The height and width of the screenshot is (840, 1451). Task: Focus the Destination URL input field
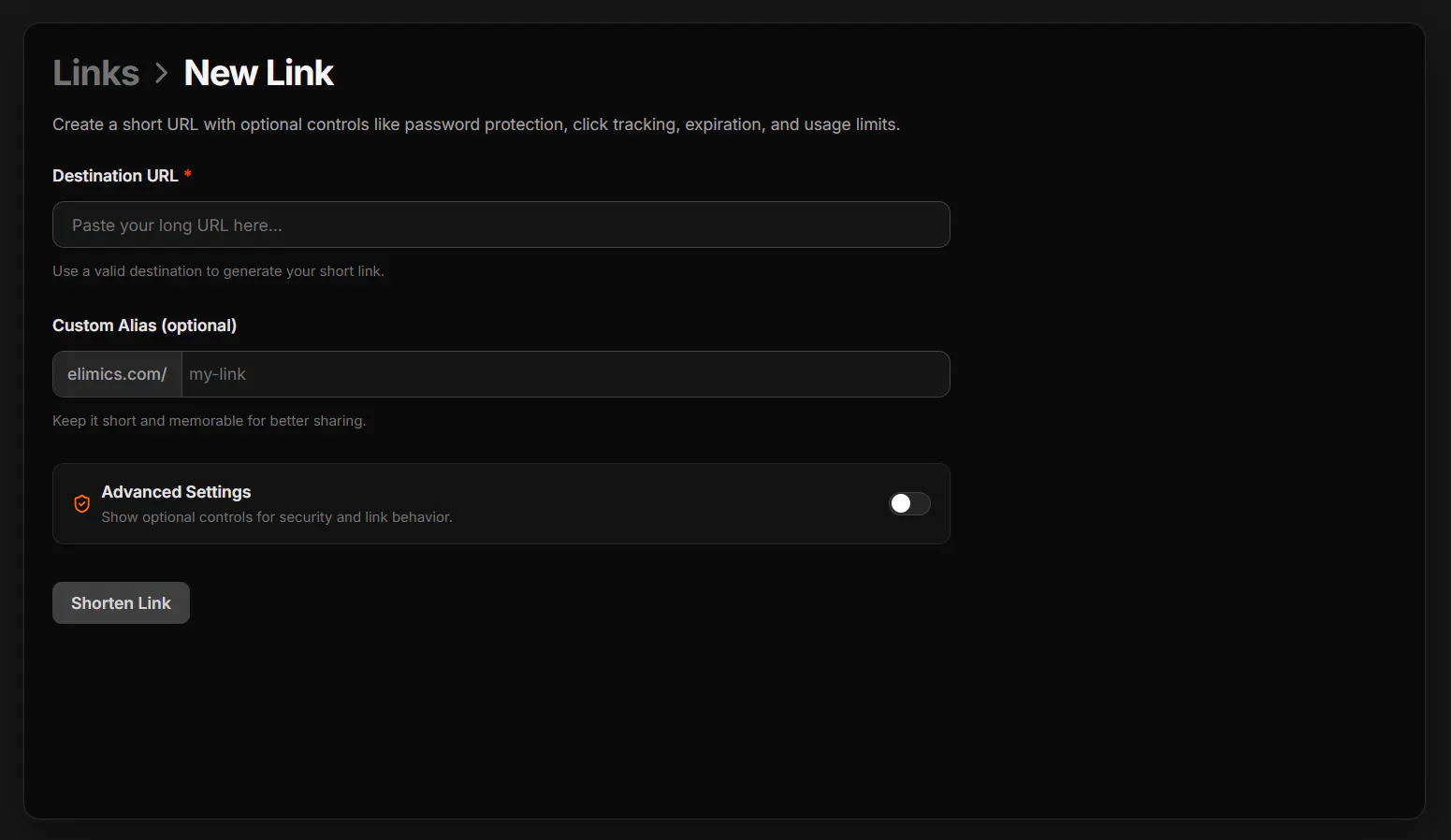coord(501,224)
